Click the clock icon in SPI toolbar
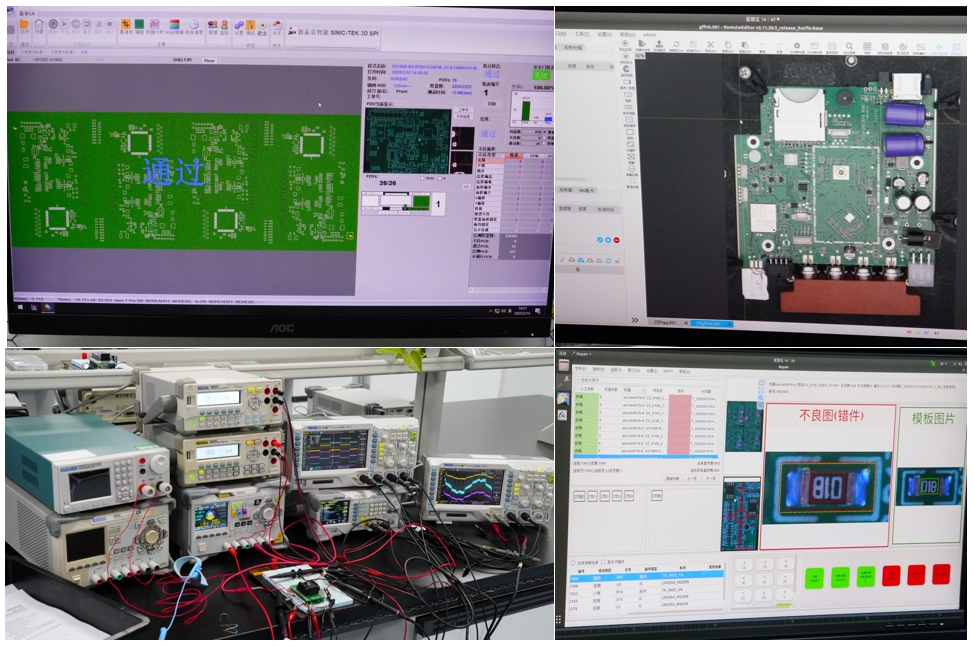 tap(193, 25)
